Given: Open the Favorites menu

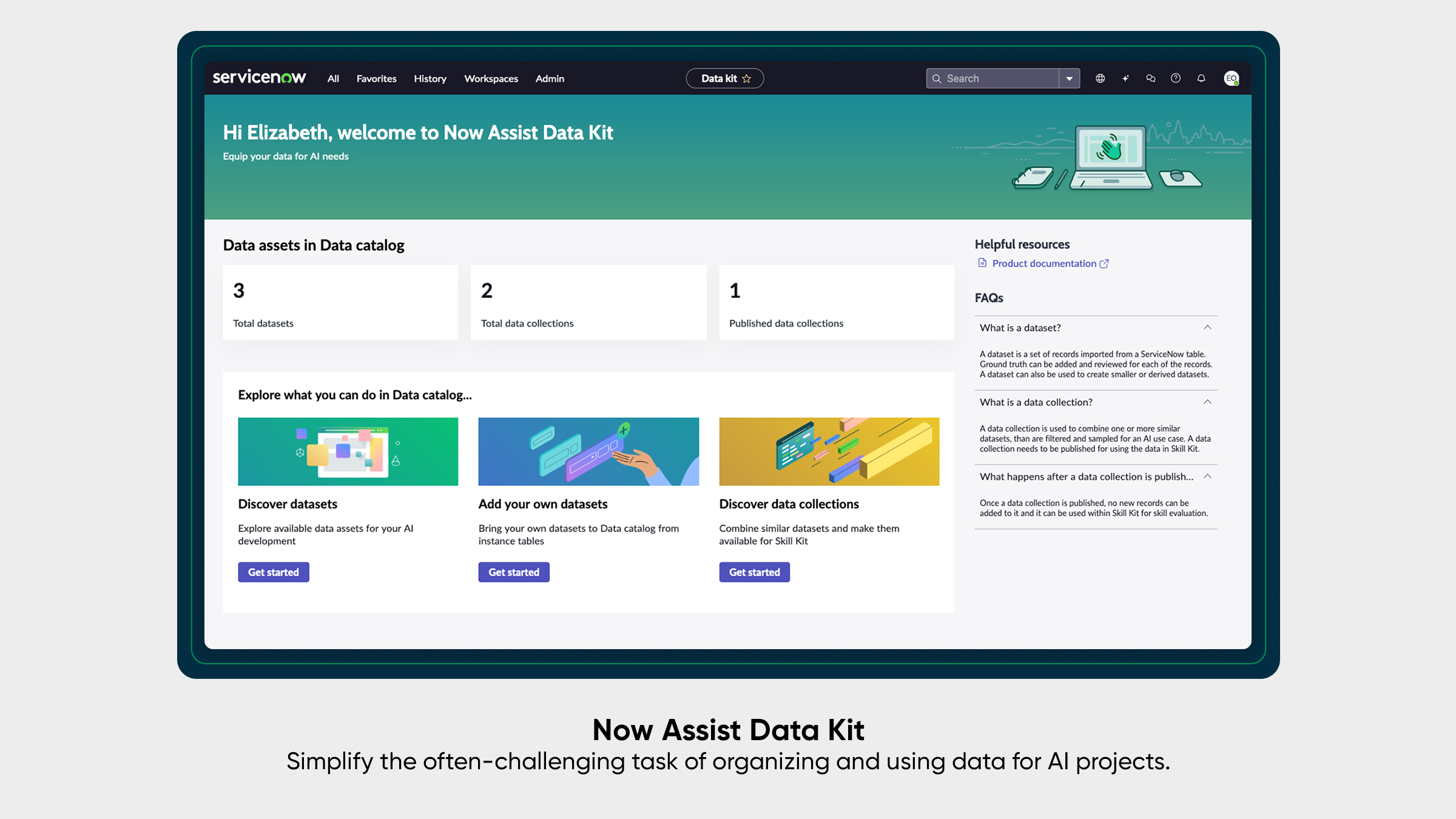Looking at the screenshot, I should pyautogui.click(x=376, y=78).
